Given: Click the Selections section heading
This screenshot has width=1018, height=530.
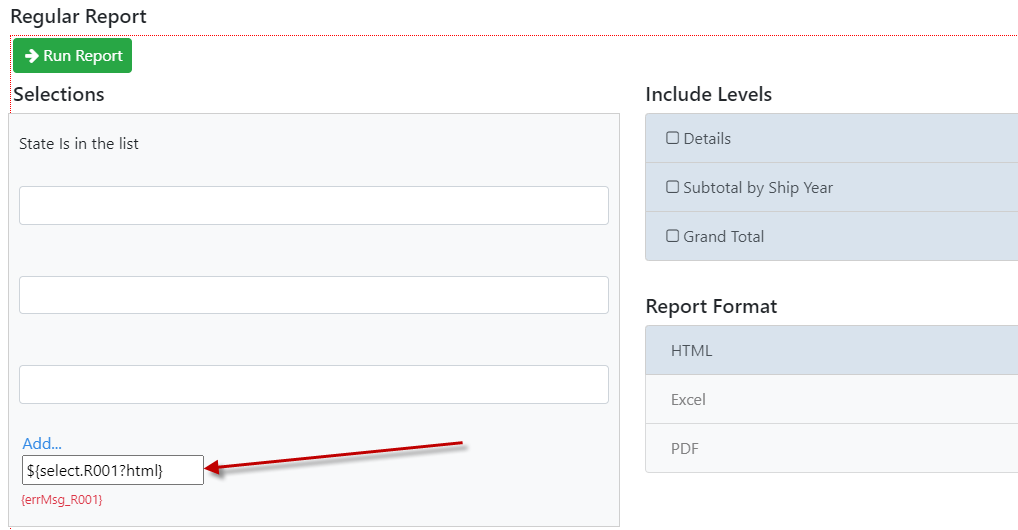Looking at the screenshot, I should tap(59, 94).
